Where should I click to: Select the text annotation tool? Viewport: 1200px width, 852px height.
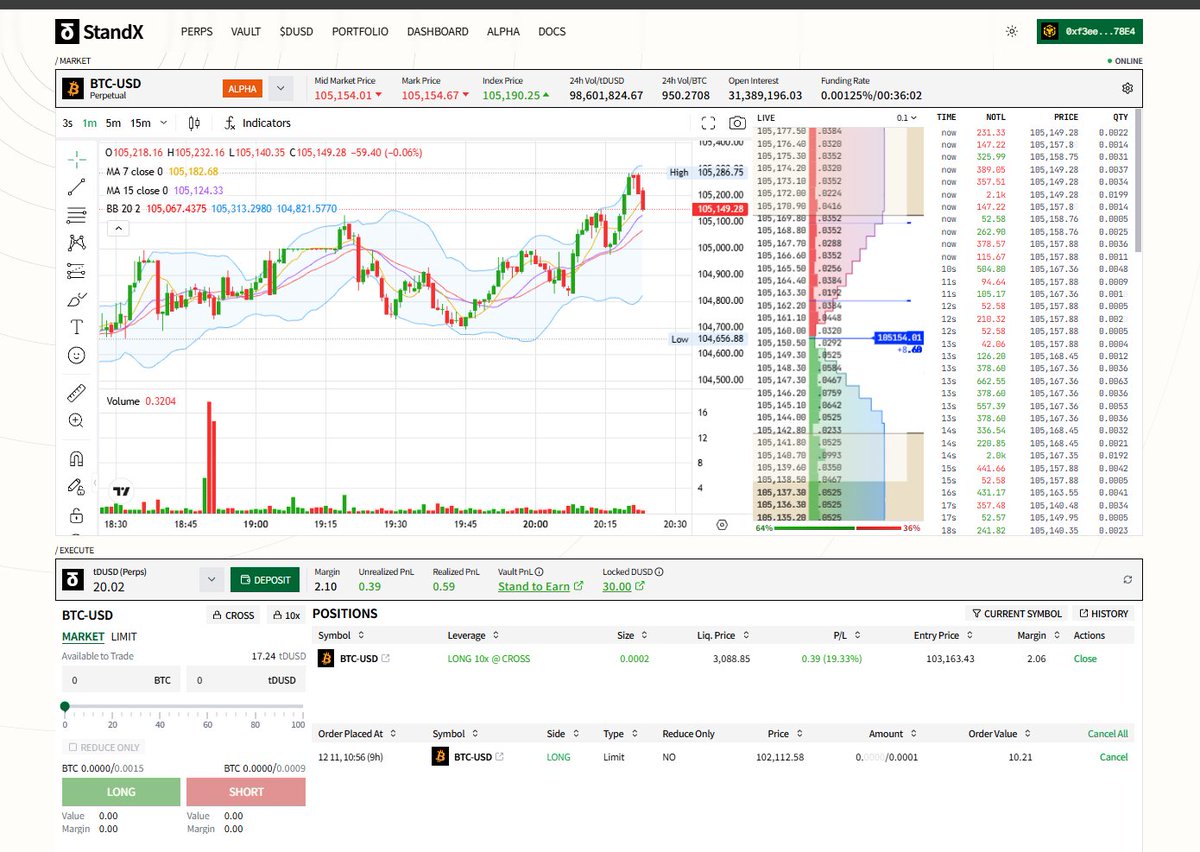coord(76,327)
